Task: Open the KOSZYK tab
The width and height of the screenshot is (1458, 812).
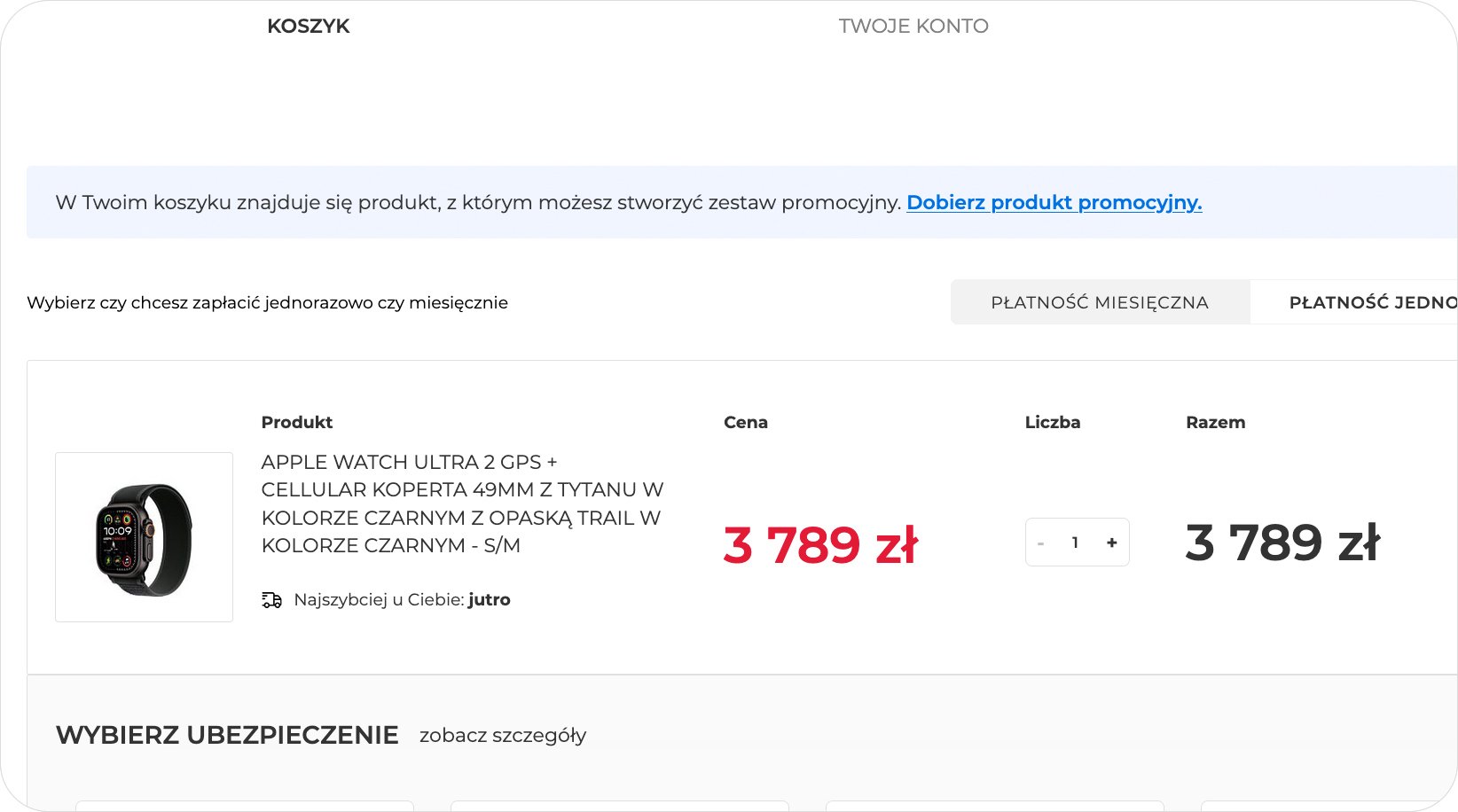Action: point(308,27)
